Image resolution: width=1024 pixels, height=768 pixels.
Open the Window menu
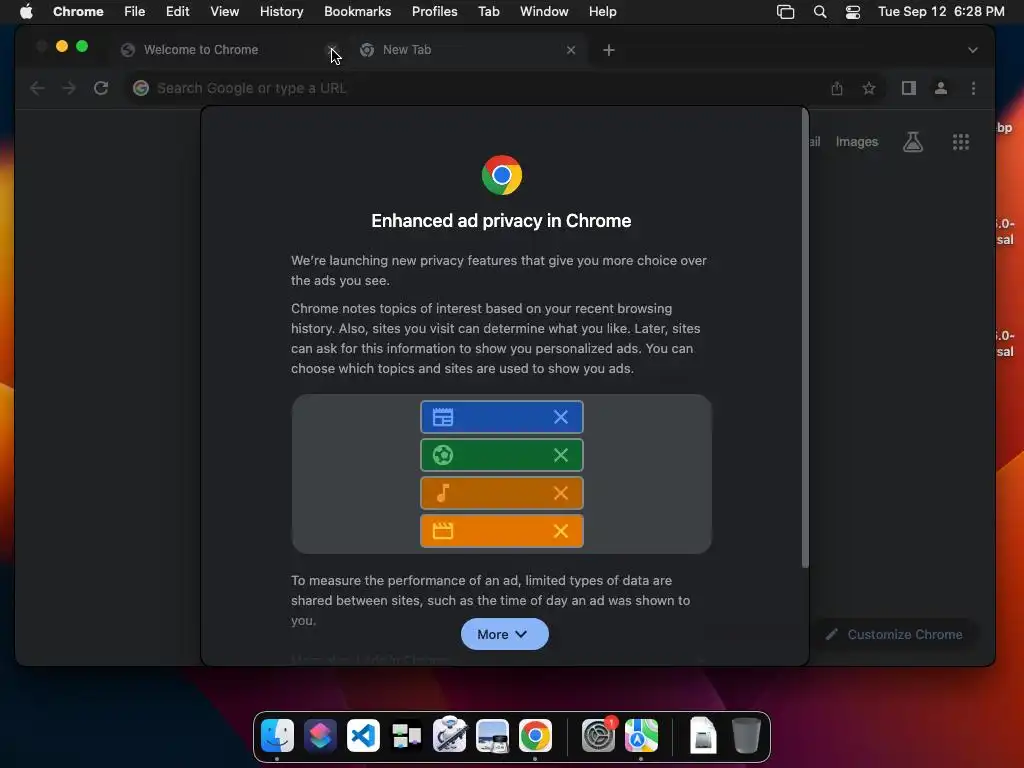coord(544,12)
